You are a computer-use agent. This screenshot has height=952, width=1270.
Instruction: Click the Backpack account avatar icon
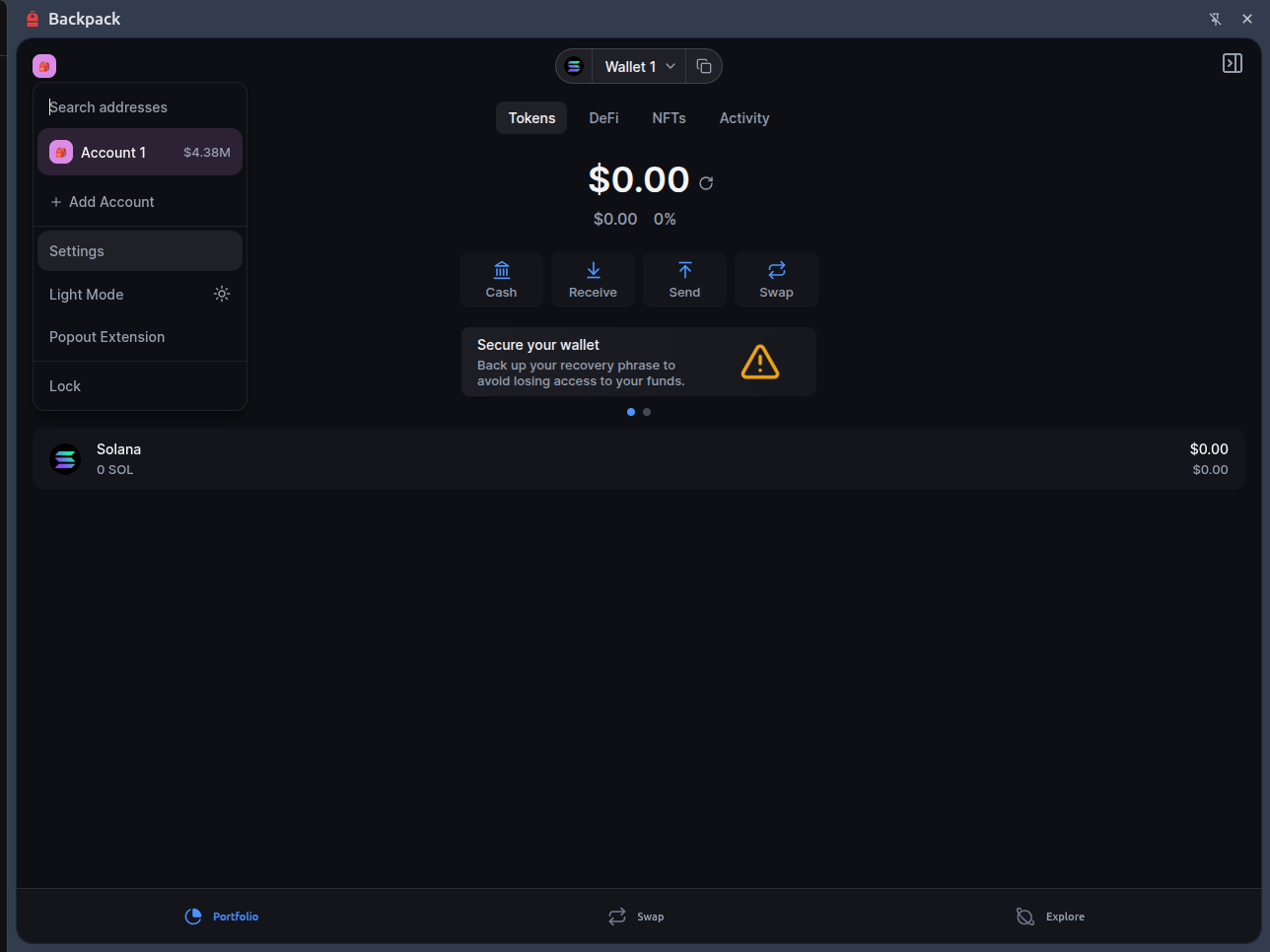click(44, 66)
